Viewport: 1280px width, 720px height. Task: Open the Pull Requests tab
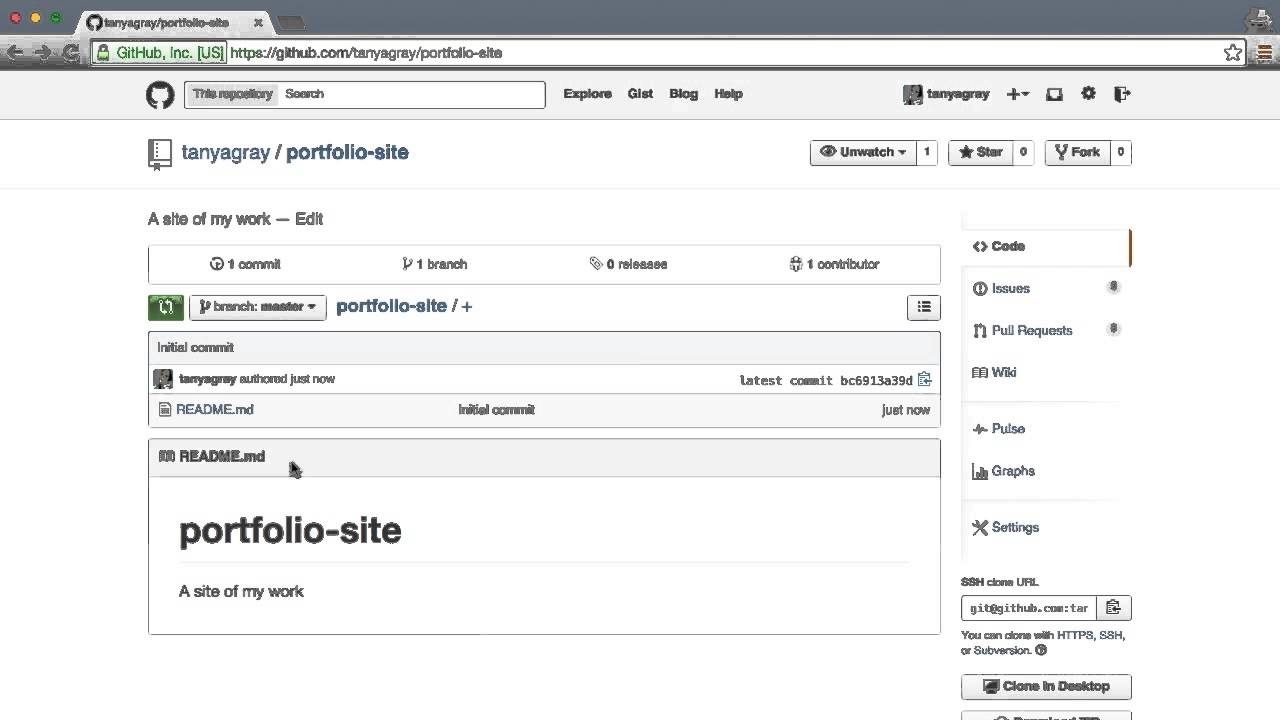[1046, 330]
